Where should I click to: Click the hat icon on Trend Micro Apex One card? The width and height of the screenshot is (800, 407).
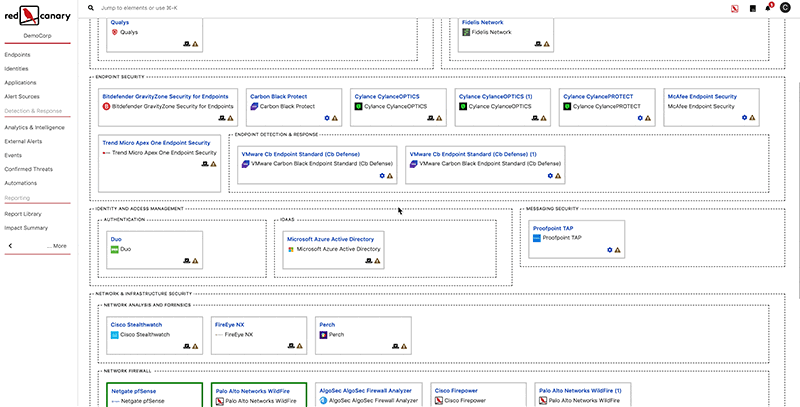pos(205,164)
